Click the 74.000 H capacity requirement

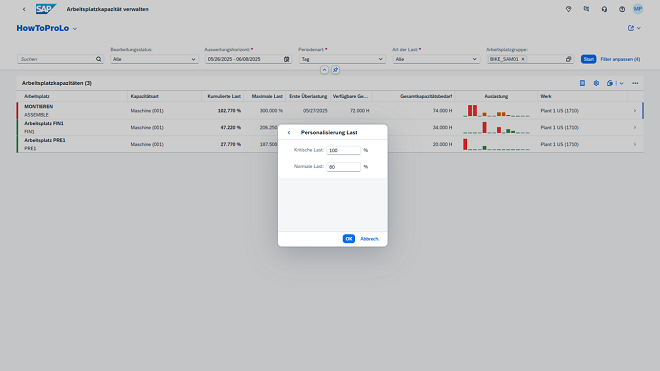[442, 111]
